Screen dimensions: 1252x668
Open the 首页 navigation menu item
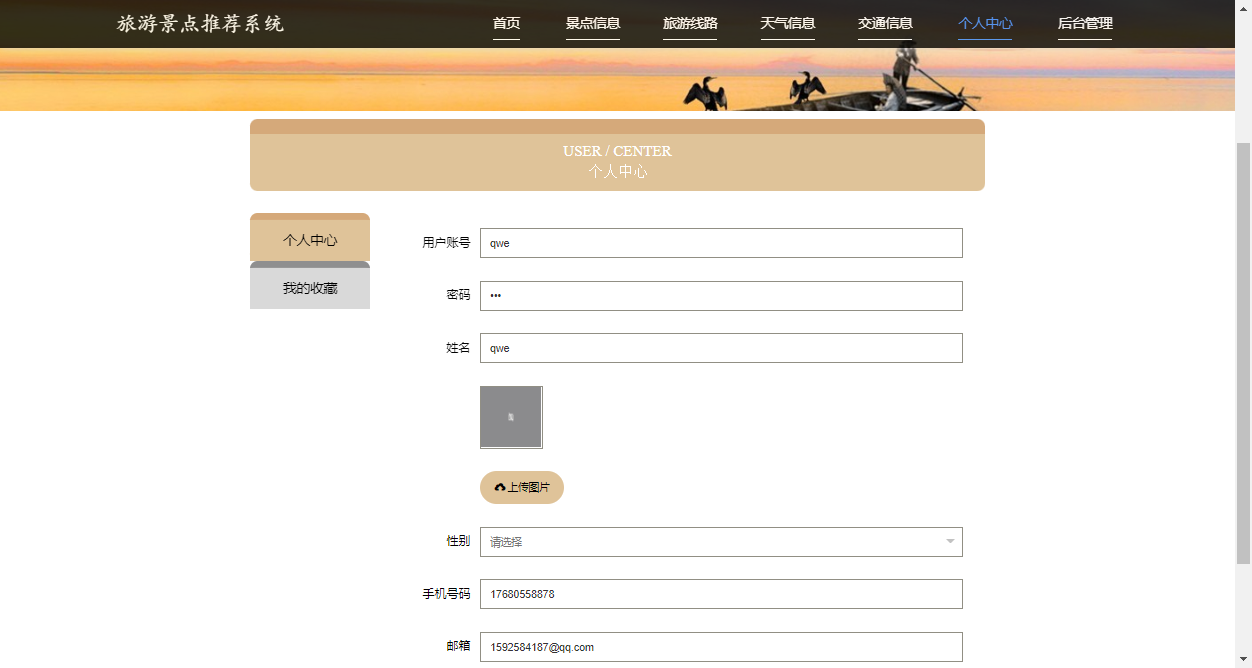point(505,22)
